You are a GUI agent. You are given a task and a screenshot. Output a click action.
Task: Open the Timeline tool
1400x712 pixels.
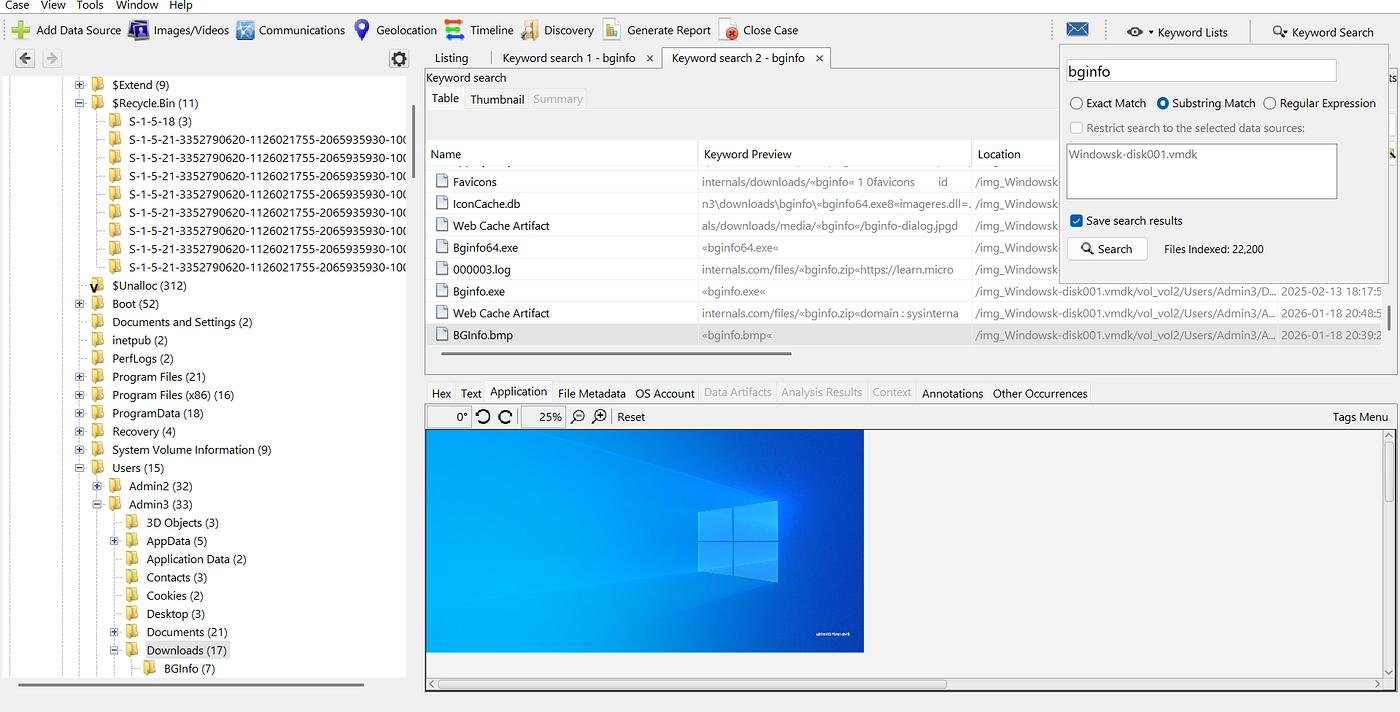tap(455, 30)
